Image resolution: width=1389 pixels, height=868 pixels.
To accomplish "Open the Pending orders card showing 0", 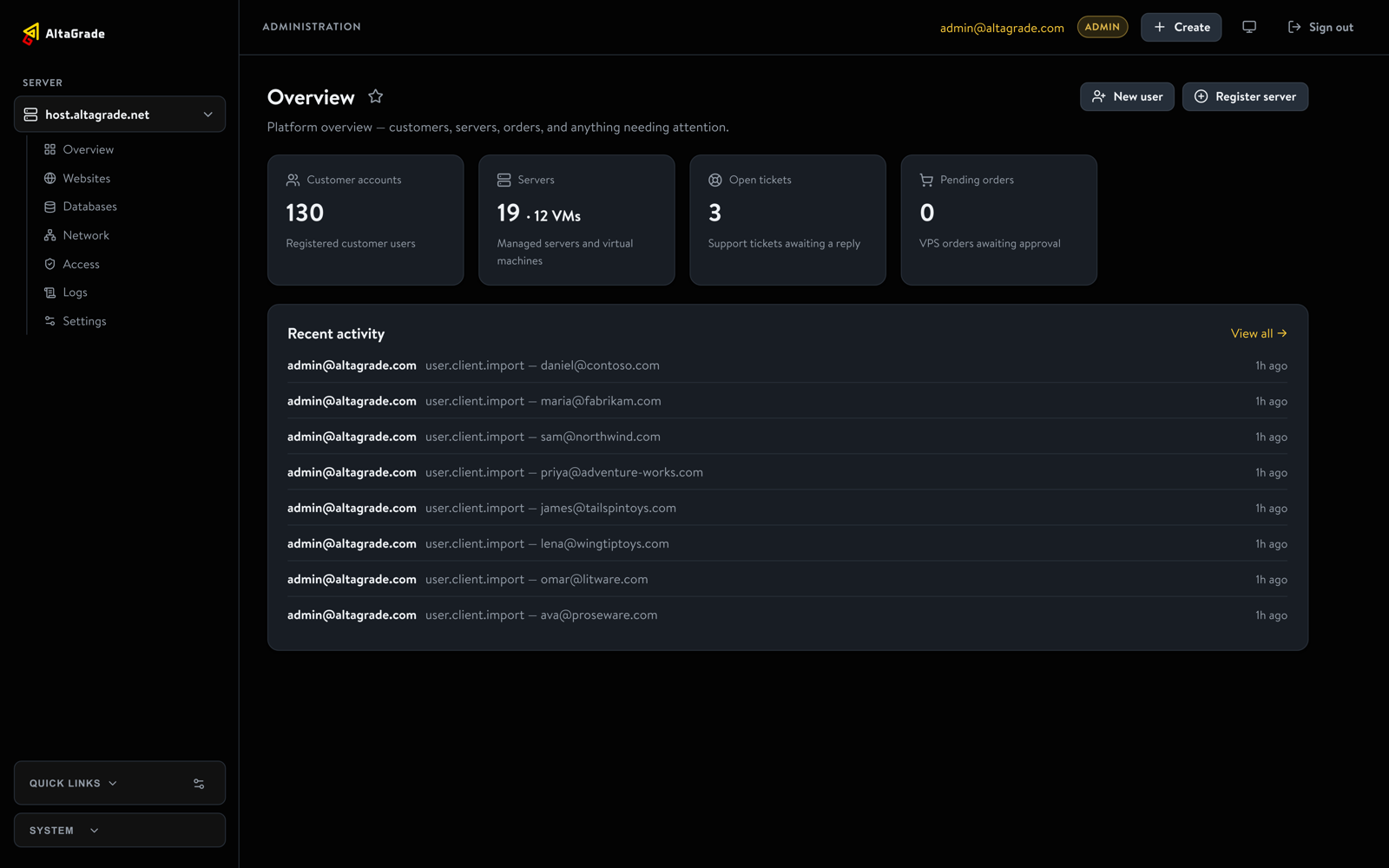I will click(x=998, y=220).
